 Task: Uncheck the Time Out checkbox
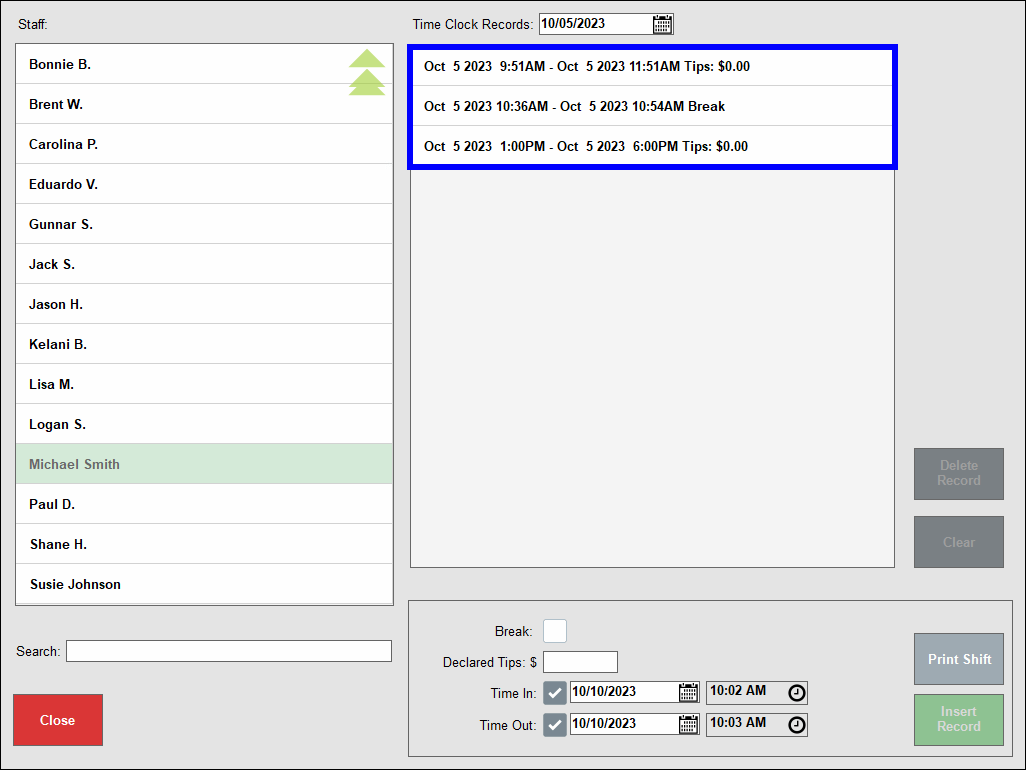point(554,724)
